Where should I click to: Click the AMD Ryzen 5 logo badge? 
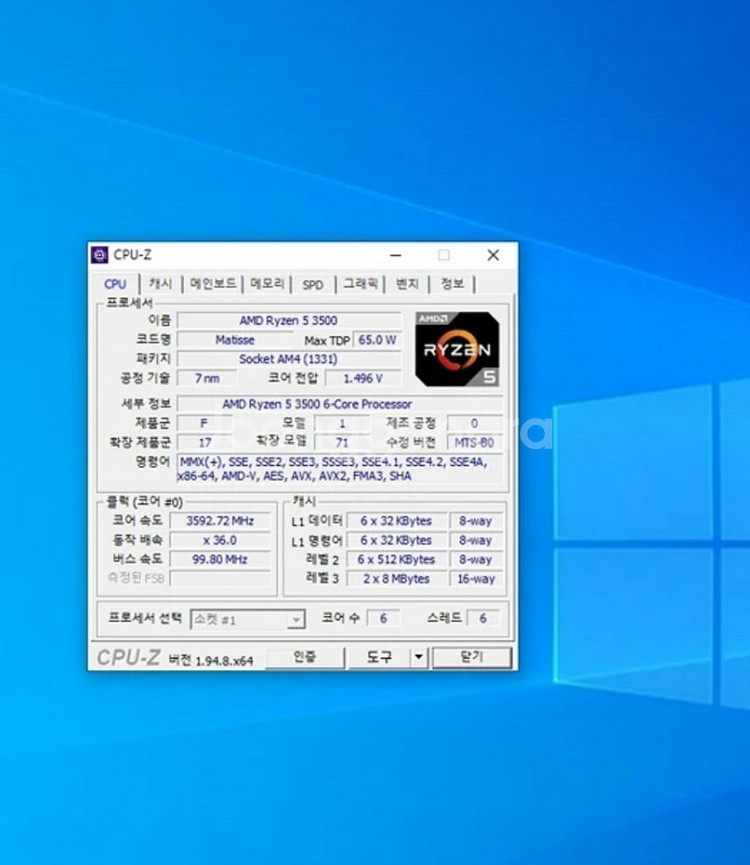[x=457, y=349]
